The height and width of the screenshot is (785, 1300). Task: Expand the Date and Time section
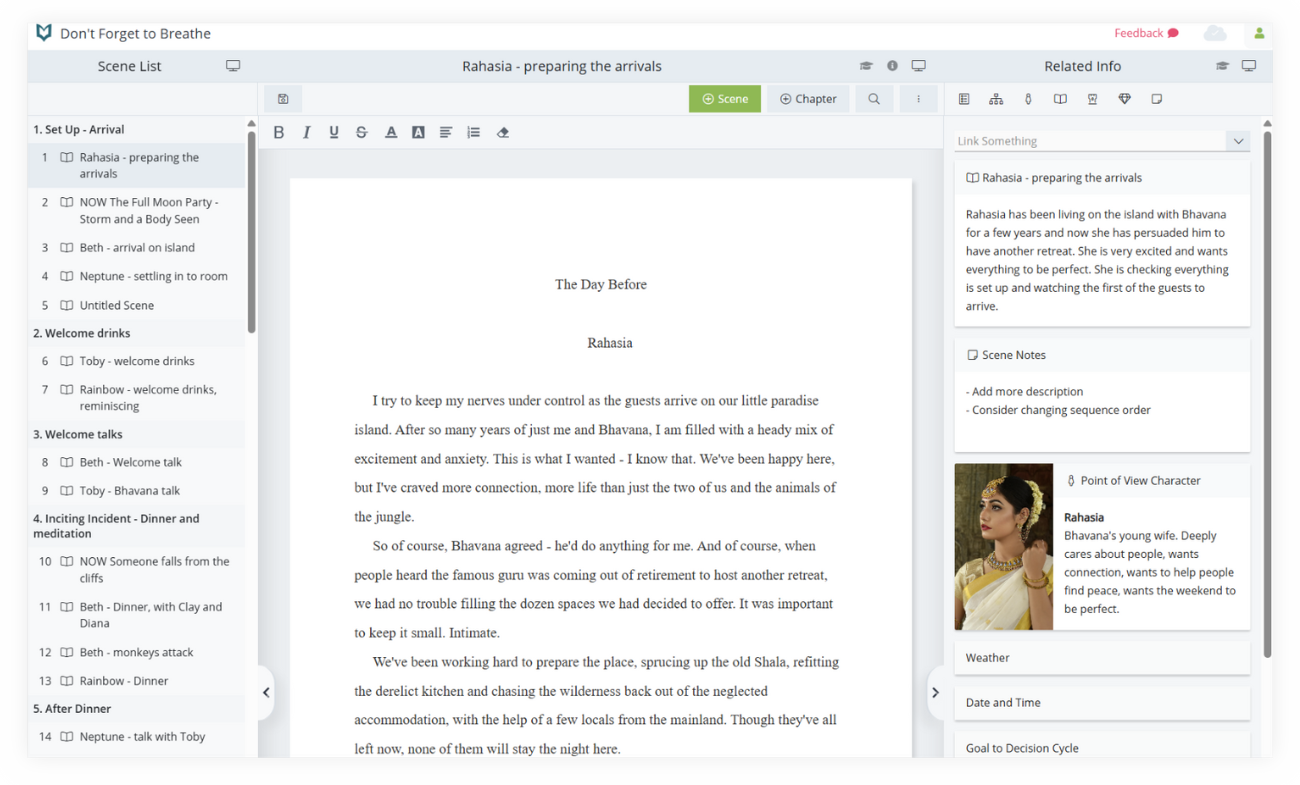tap(1102, 702)
